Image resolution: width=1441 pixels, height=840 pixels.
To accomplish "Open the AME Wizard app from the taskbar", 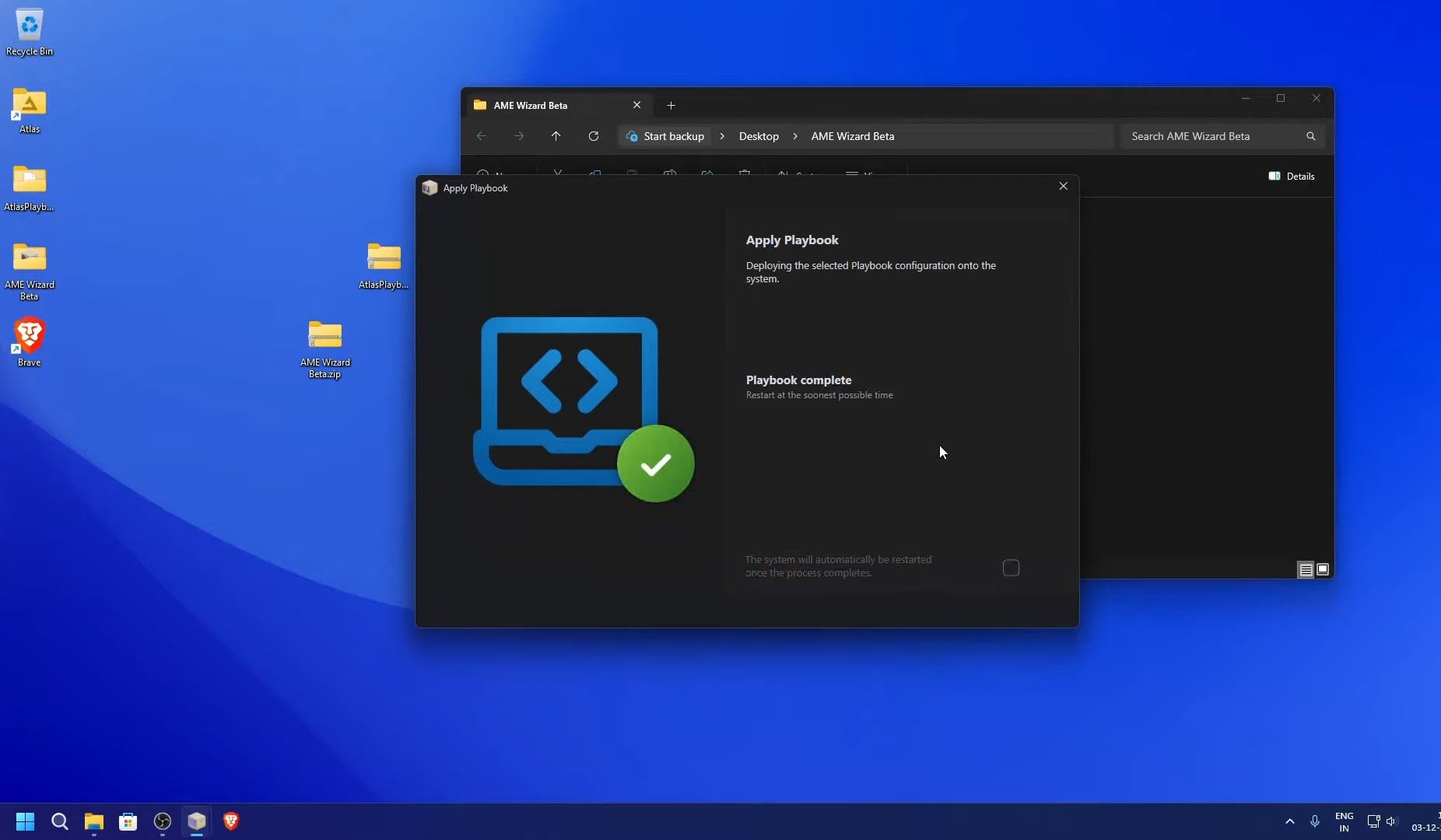I will coord(196,821).
